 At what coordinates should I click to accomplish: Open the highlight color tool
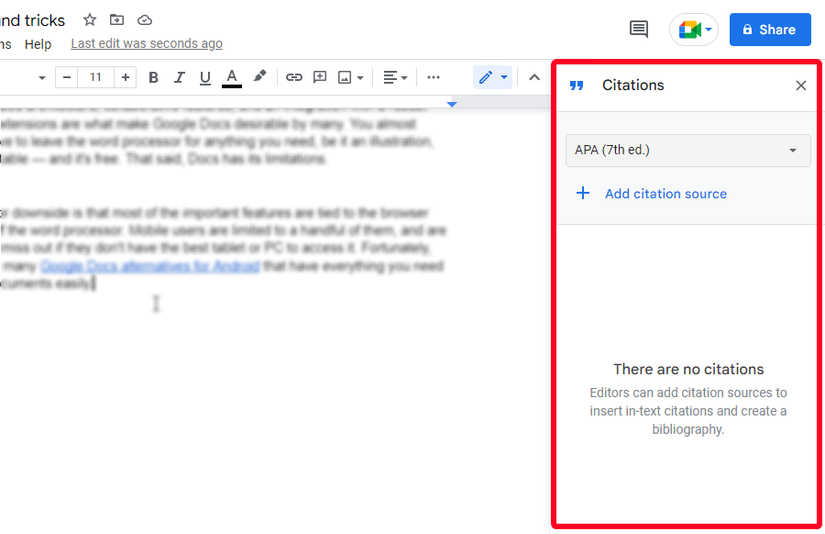(259, 77)
